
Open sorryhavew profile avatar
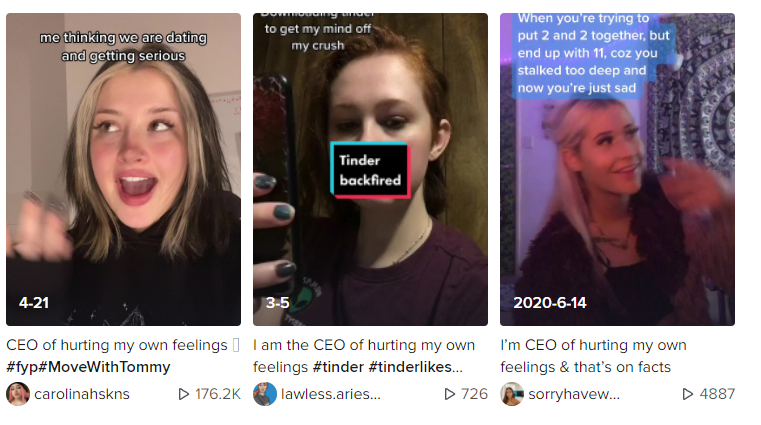click(x=512, y=394)
